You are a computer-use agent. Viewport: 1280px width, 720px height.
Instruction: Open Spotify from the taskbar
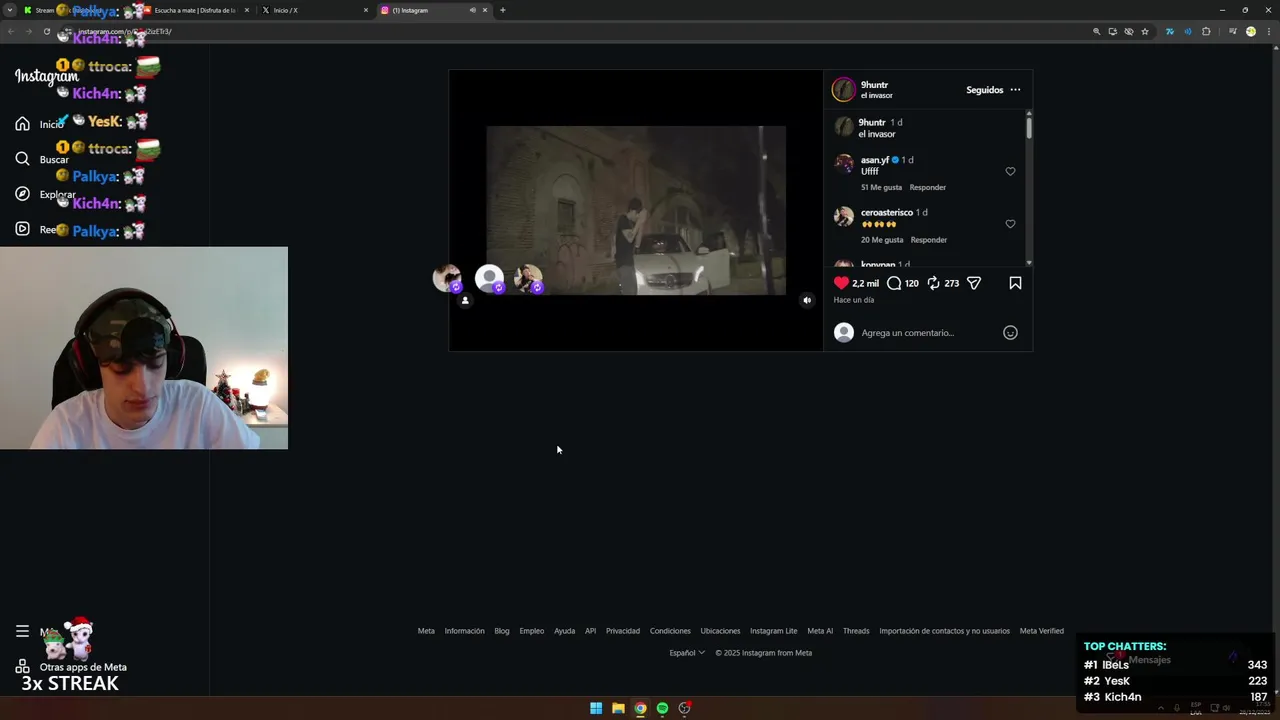point(662,708)
